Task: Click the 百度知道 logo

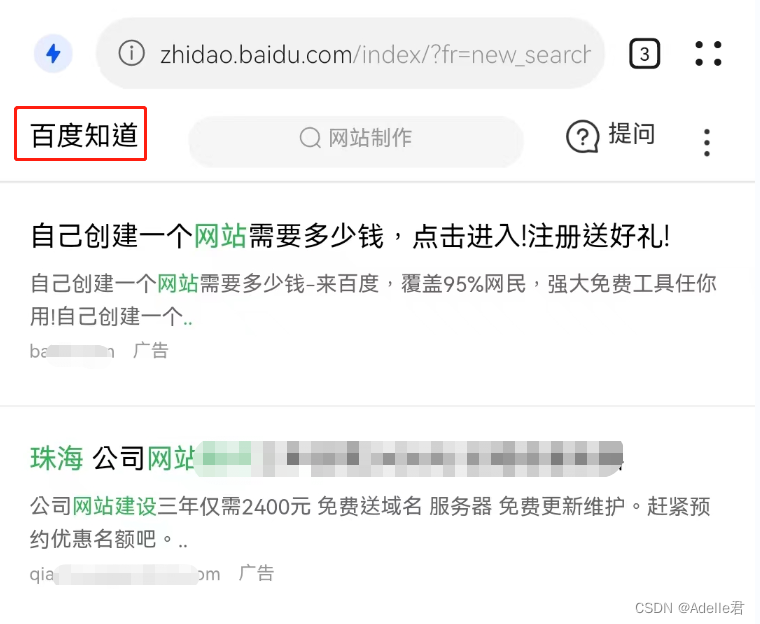Action: tap(84, 135)
